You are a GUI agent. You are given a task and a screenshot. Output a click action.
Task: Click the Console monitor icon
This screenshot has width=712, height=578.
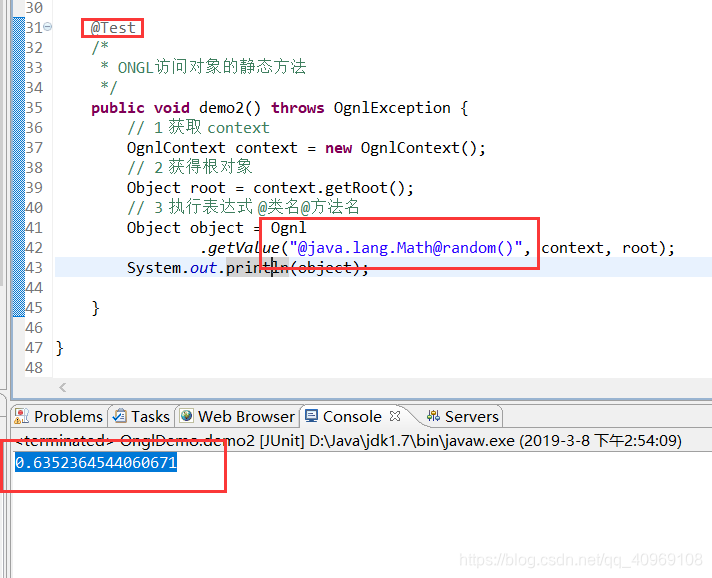(312, 415)
